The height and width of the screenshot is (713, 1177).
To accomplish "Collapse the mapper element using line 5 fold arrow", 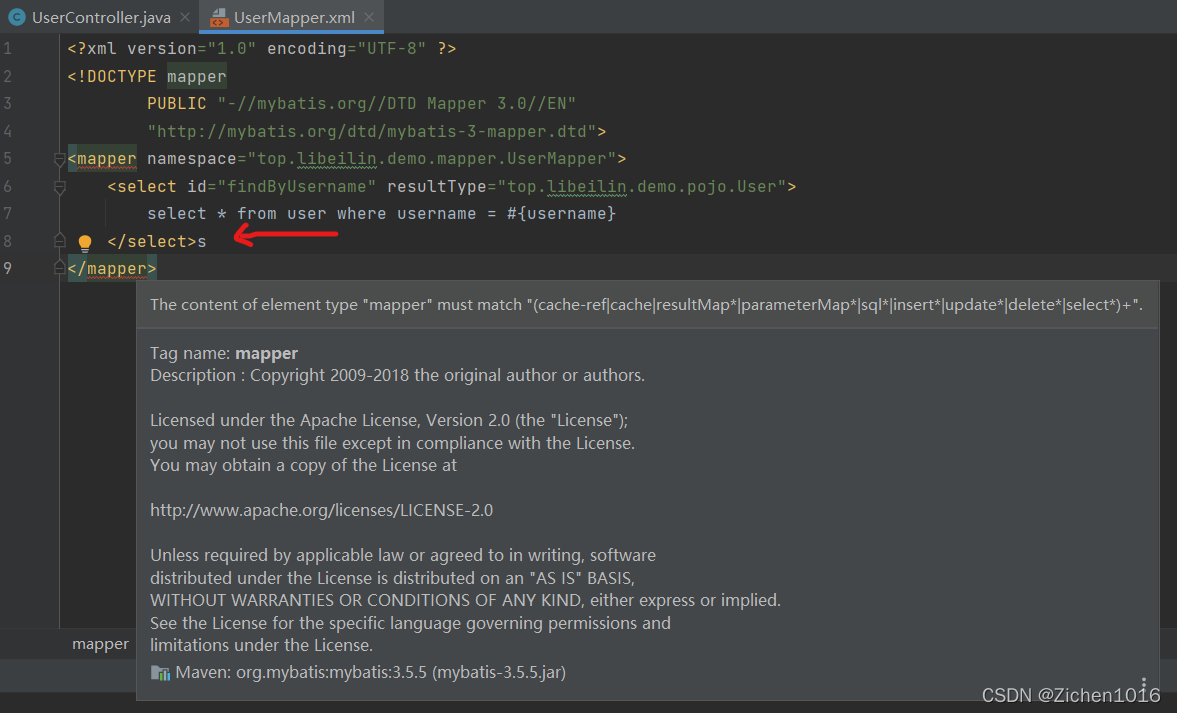I will [x=59, y=158].
